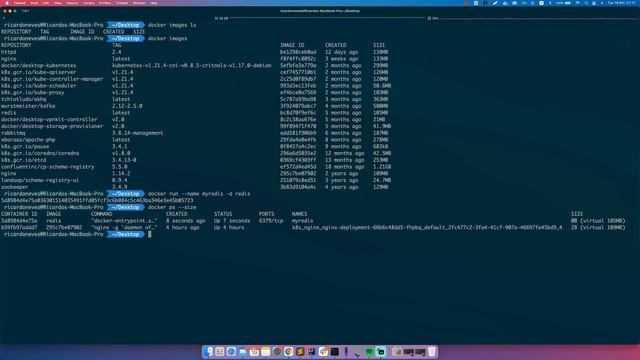Click the 'docker images ls' command text
640x360 pixels.
172,25
